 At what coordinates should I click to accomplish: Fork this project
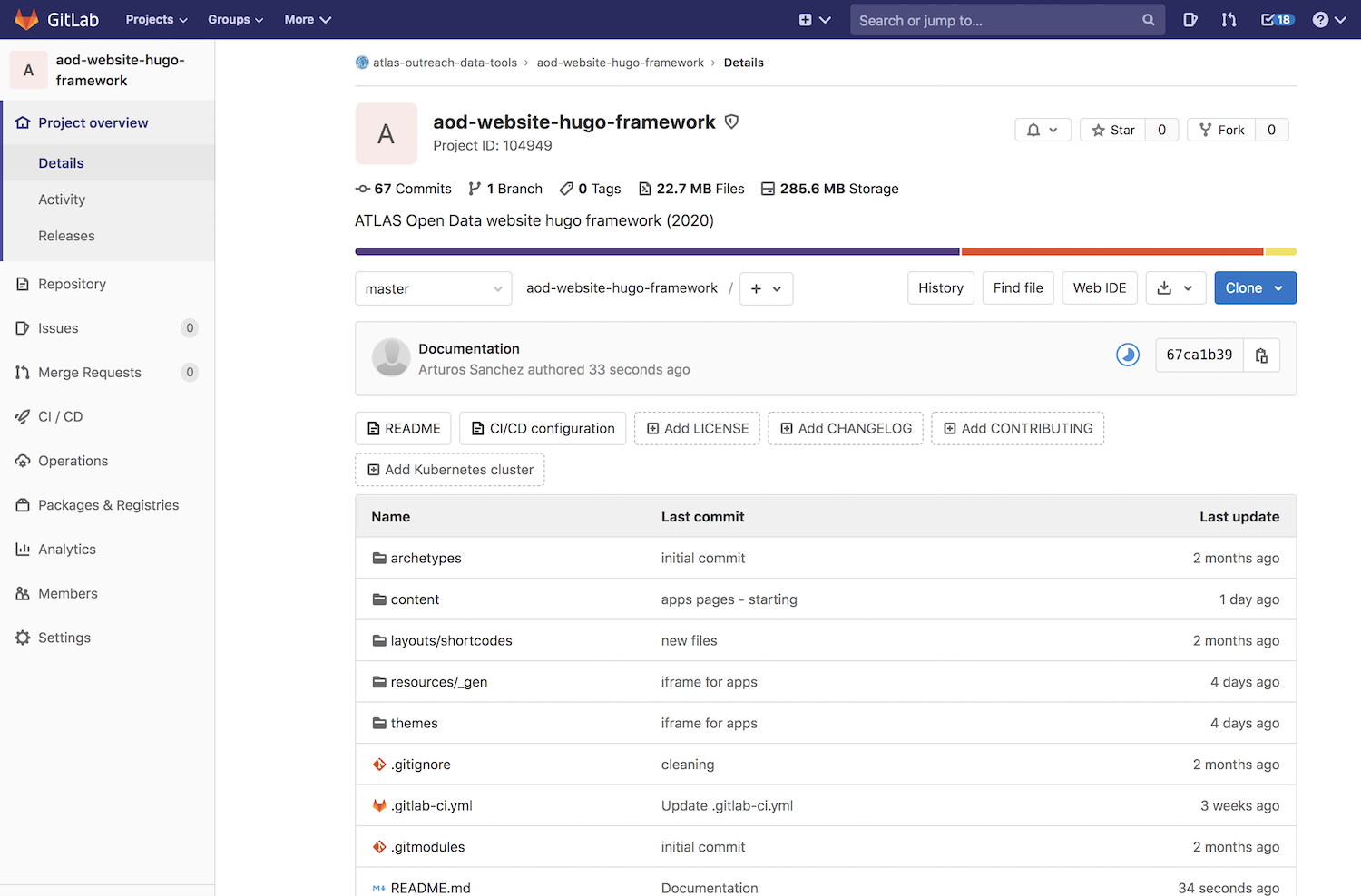pyautogui.click(x=1221, y=130)
